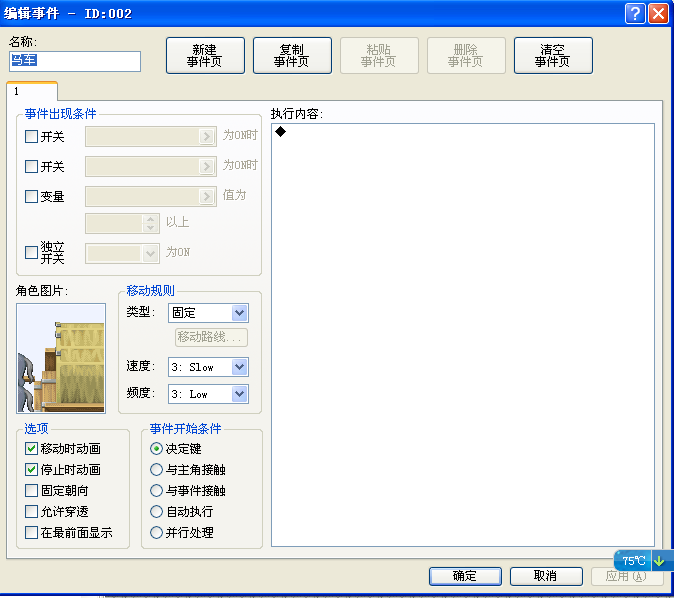The height and width of the screenshot is (598, 674).
Task: Open the 速度 speed dropdown
Action: point(239,367)
